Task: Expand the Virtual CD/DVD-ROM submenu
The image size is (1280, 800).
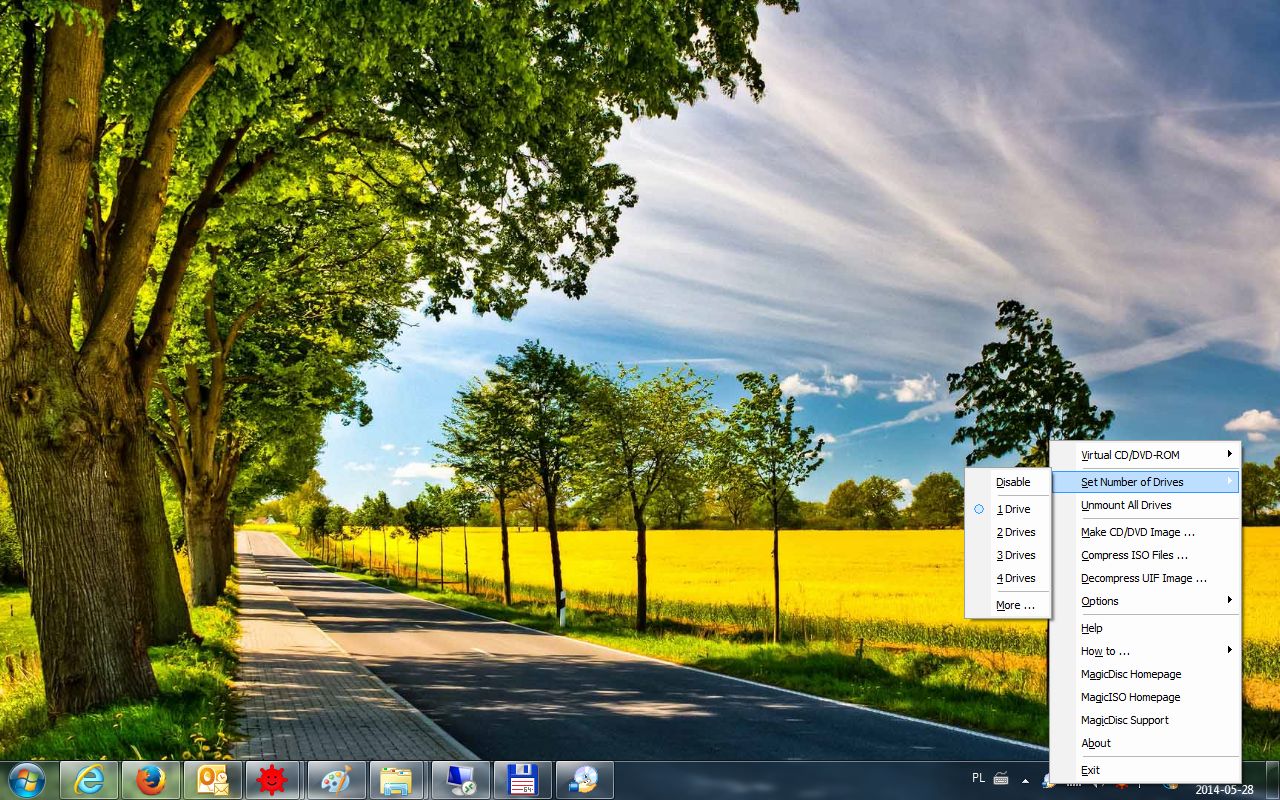Action: (x=1145, y=455)
